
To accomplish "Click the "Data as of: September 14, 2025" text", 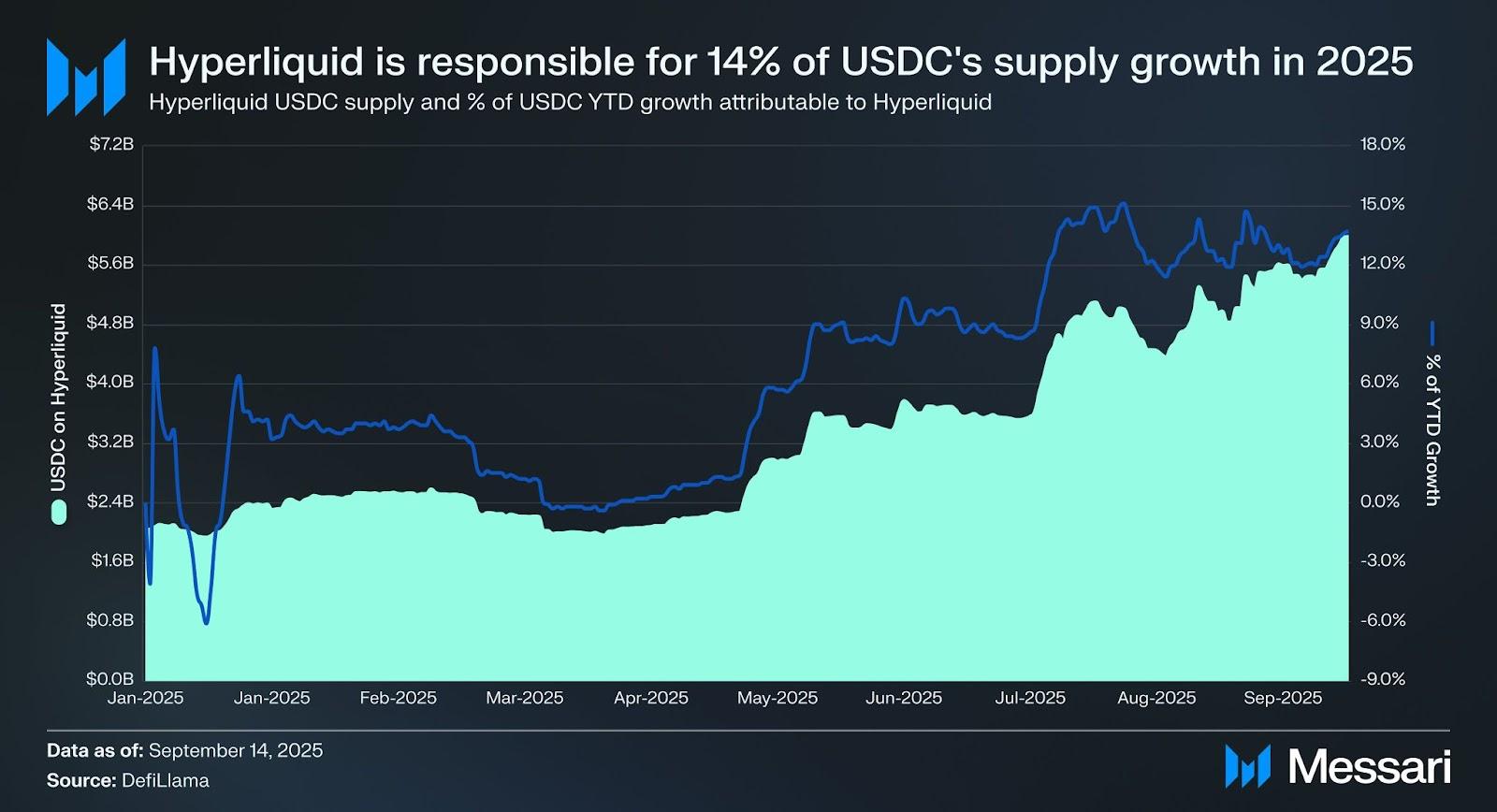I will point(184,750).
